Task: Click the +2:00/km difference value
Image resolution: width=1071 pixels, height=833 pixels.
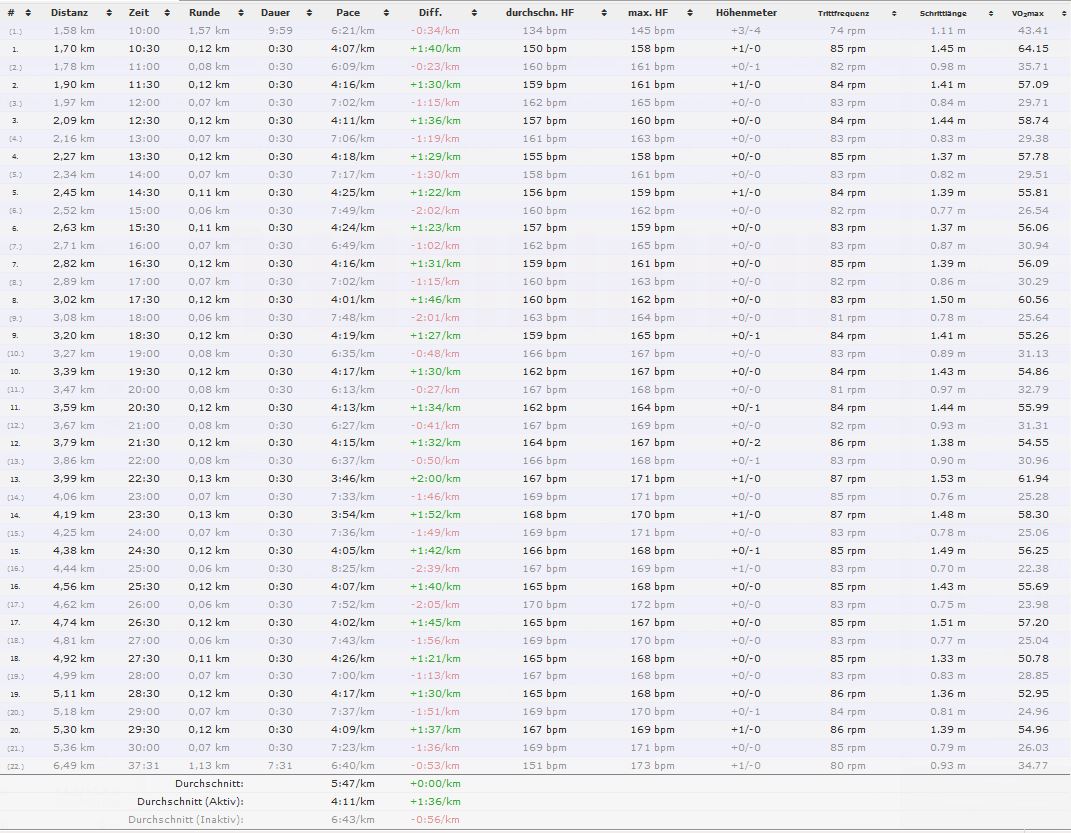Action: pyautogui.click(x=435, y=479)
